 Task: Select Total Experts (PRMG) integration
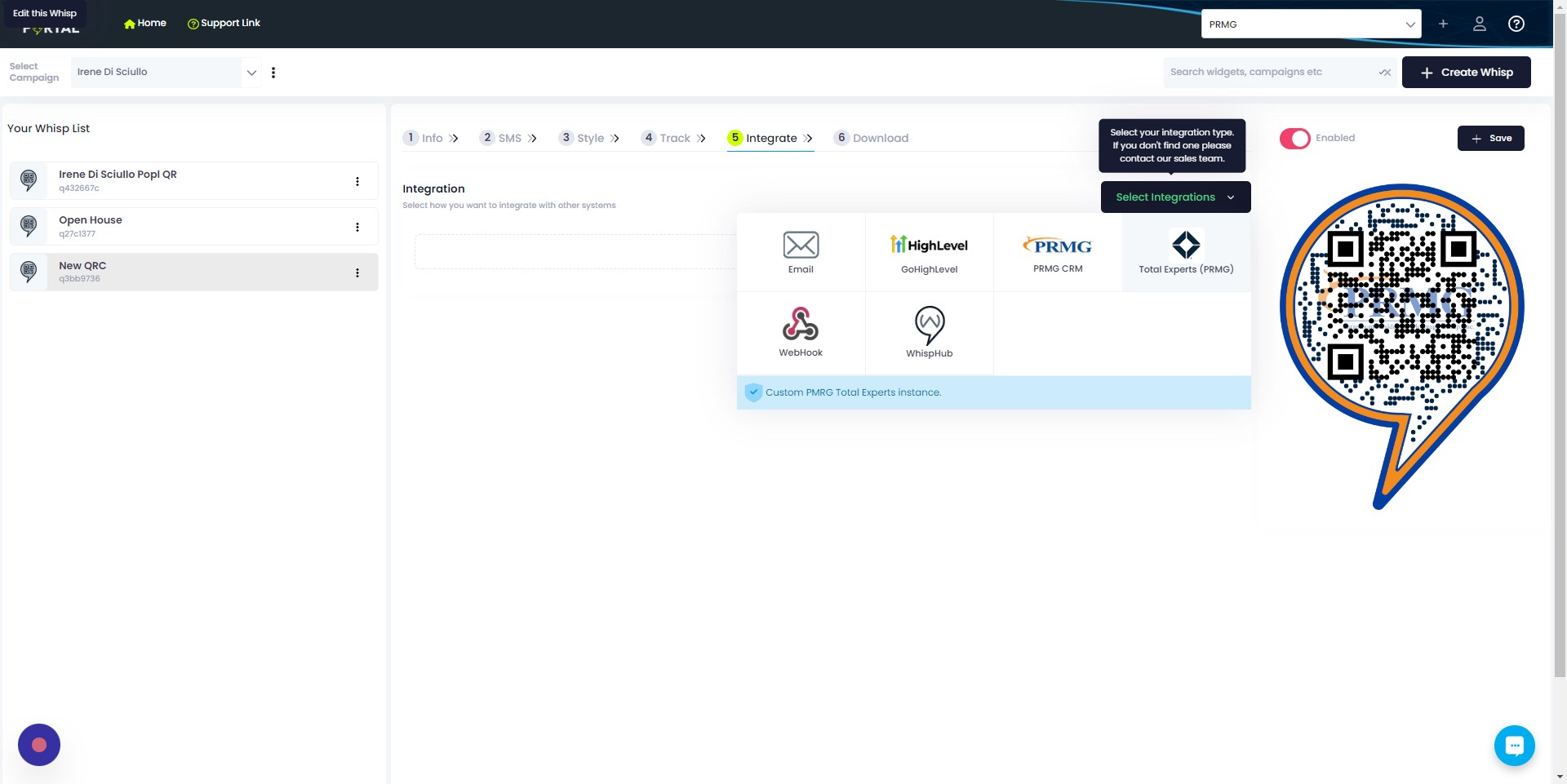coord(1186,253)
